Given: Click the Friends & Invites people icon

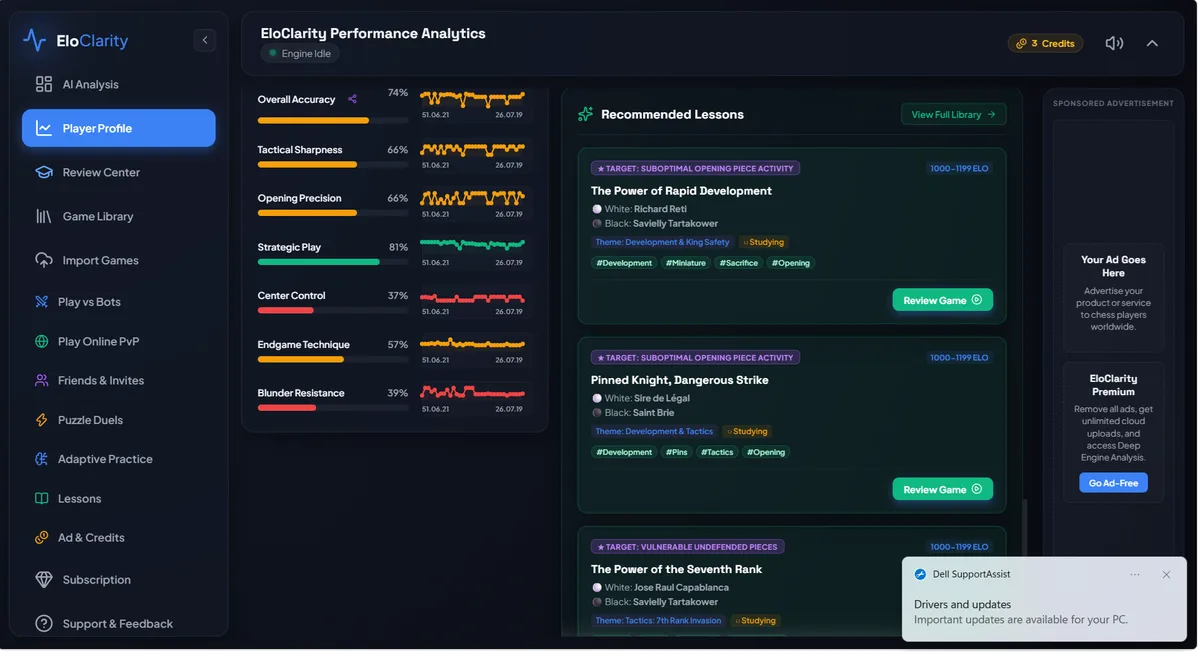Looking at the screenshot, I should [x=42, y=380].
